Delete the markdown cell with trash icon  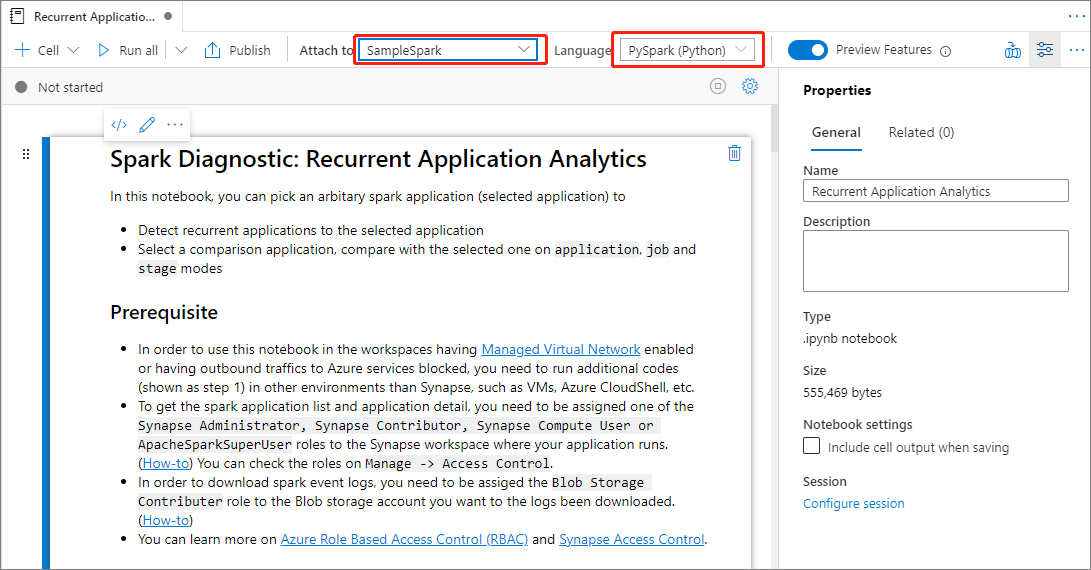pos(734,153)
